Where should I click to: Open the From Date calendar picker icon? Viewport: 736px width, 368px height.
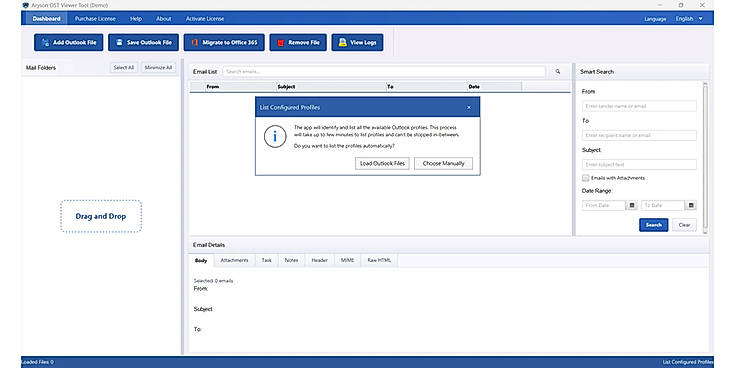(x=632, y=206)
